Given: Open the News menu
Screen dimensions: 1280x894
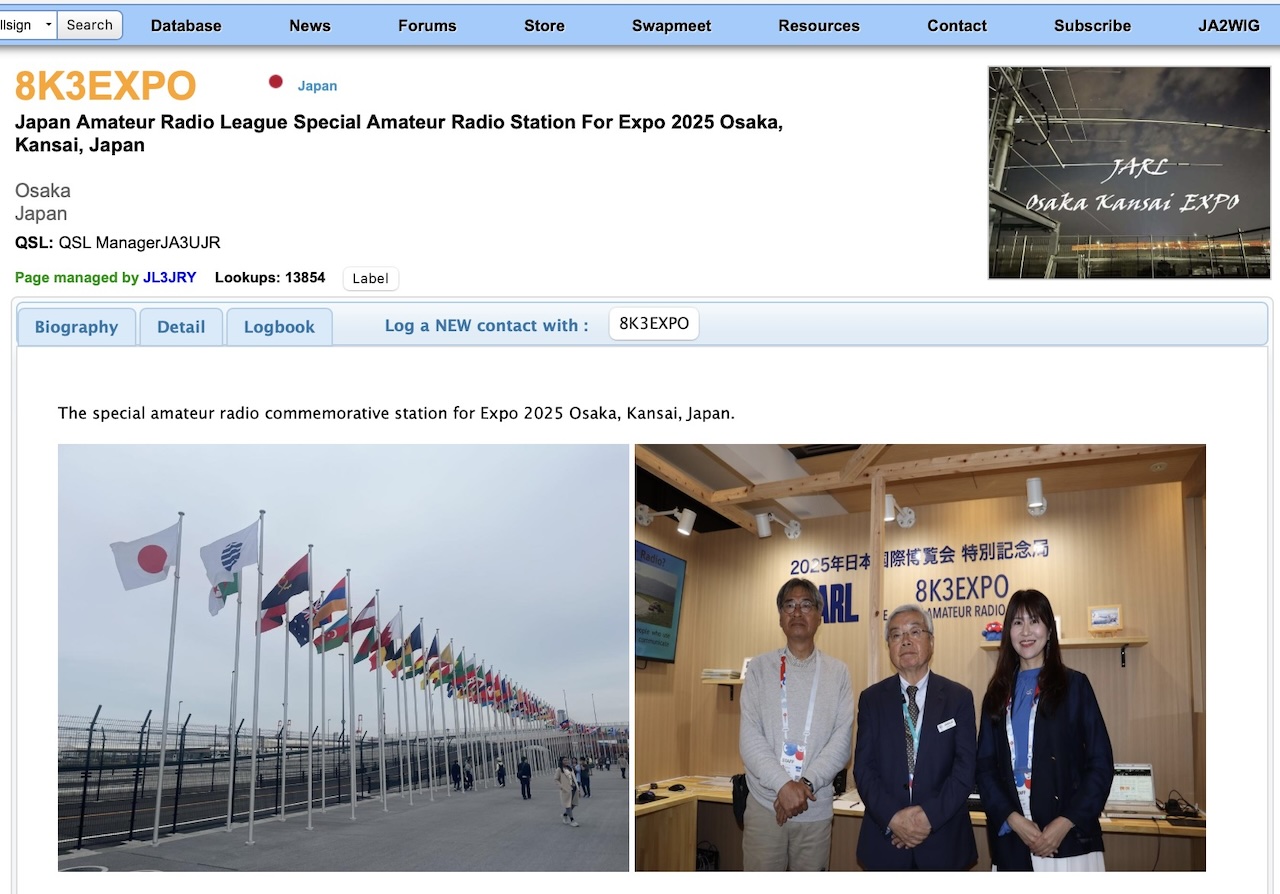Looking at the screenshot, I should click(310, 26).
